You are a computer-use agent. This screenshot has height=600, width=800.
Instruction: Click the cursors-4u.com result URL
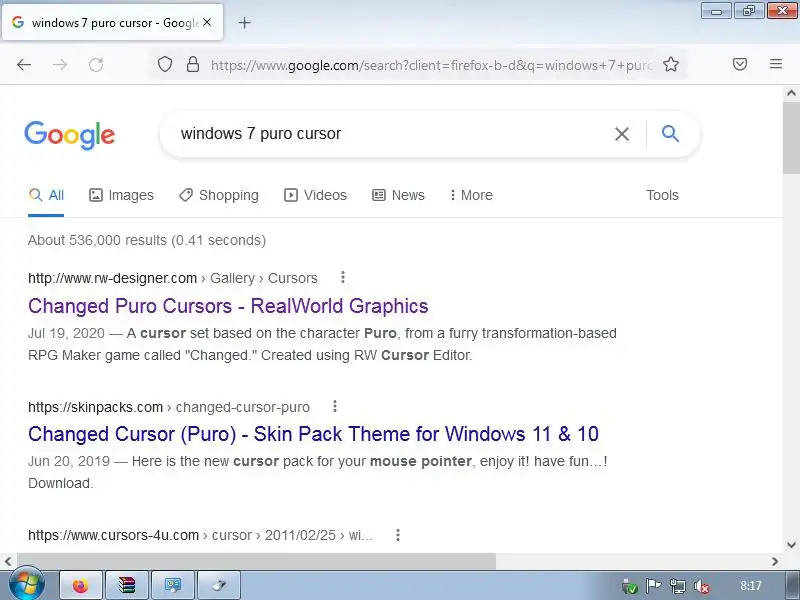(201, 535)
